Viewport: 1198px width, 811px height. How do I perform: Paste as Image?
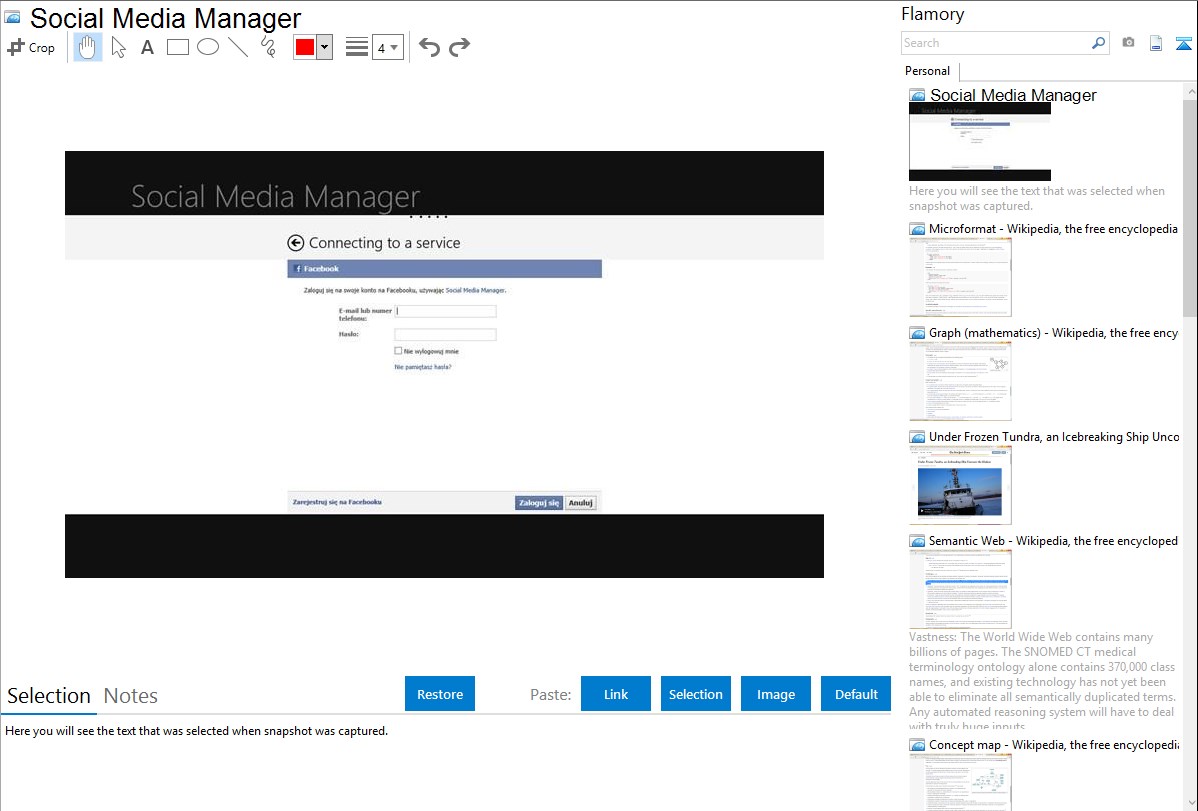tap(775, 694)
